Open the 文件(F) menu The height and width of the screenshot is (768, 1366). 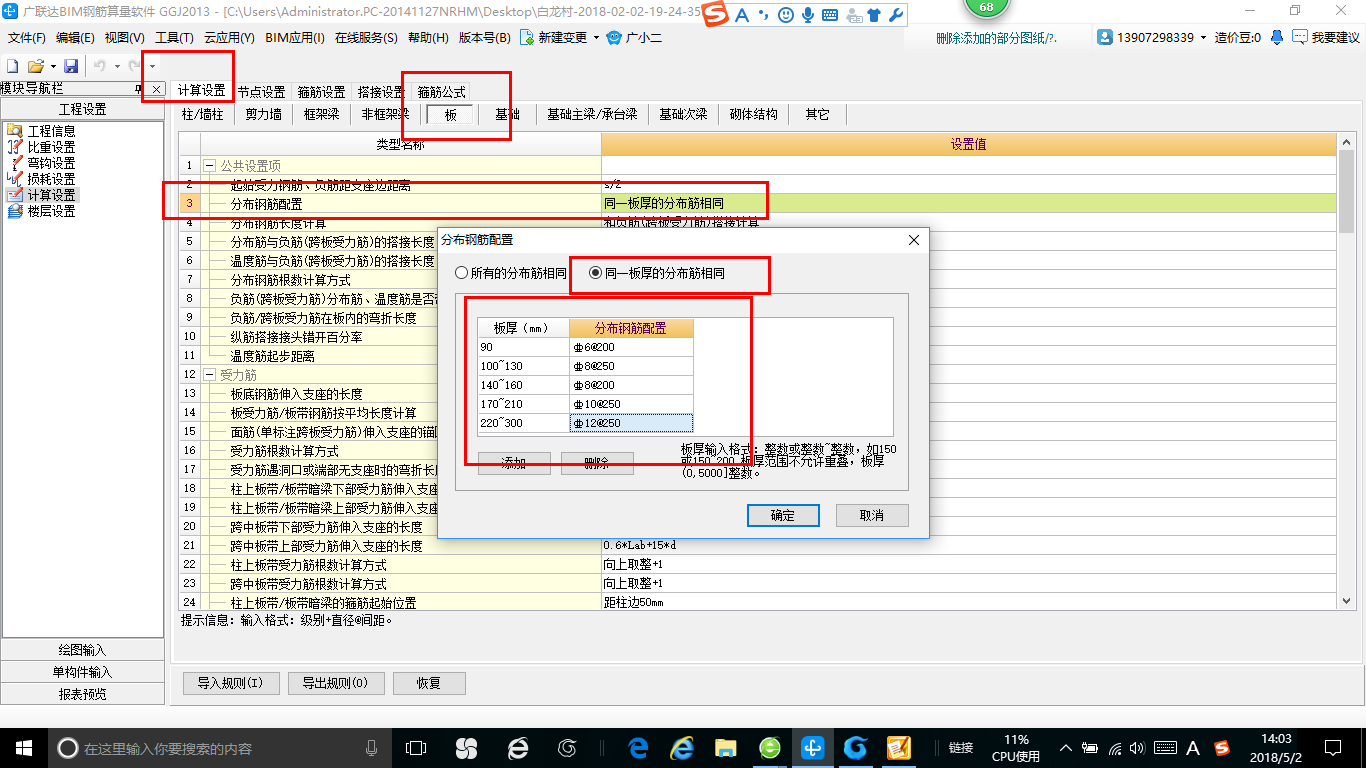point(27,38)
